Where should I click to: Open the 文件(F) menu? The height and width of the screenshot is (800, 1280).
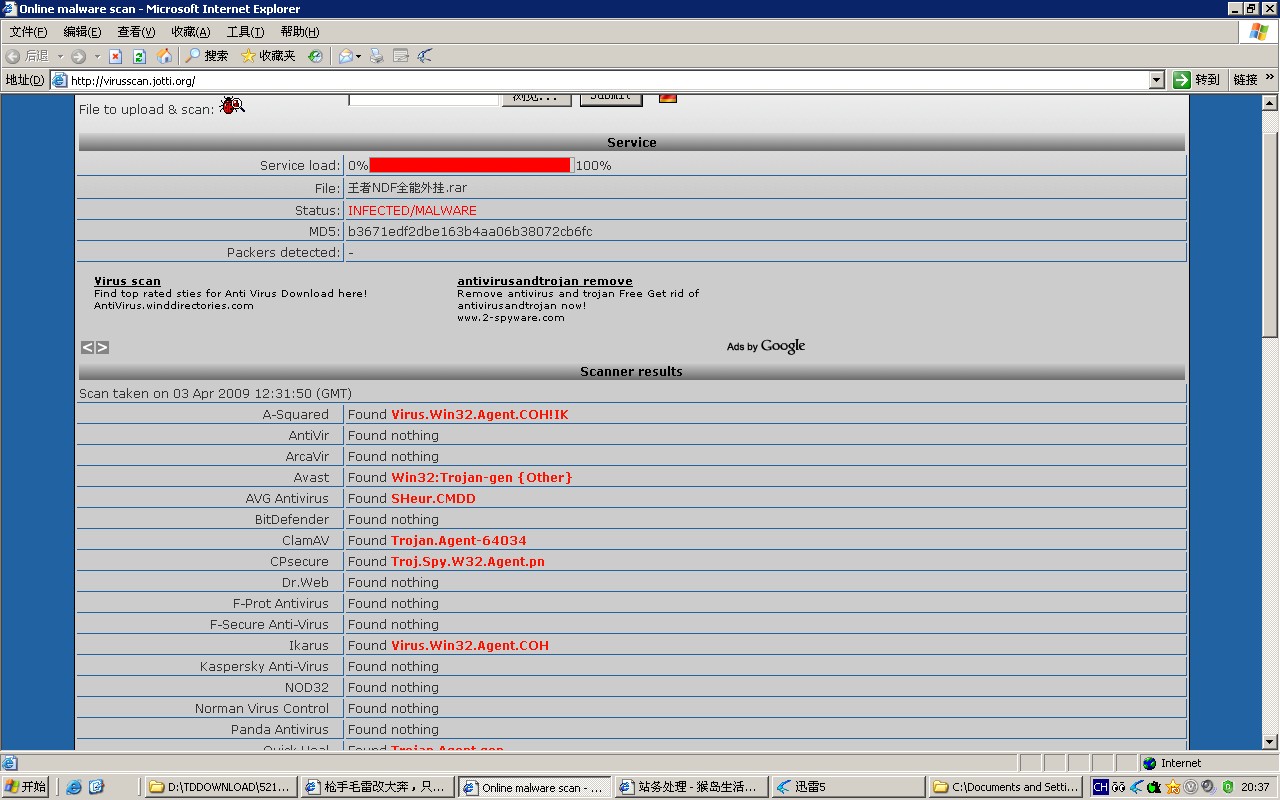[x=28, y=32]
